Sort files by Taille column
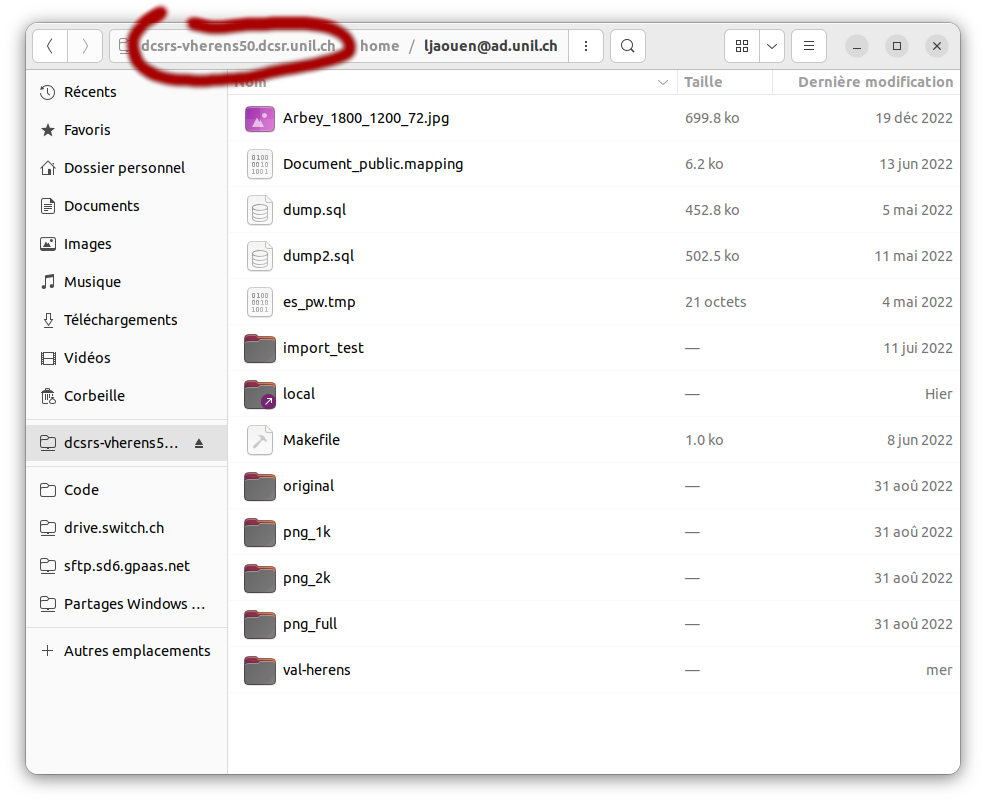Viewport: 986px width, 803px height. (704, 82)
